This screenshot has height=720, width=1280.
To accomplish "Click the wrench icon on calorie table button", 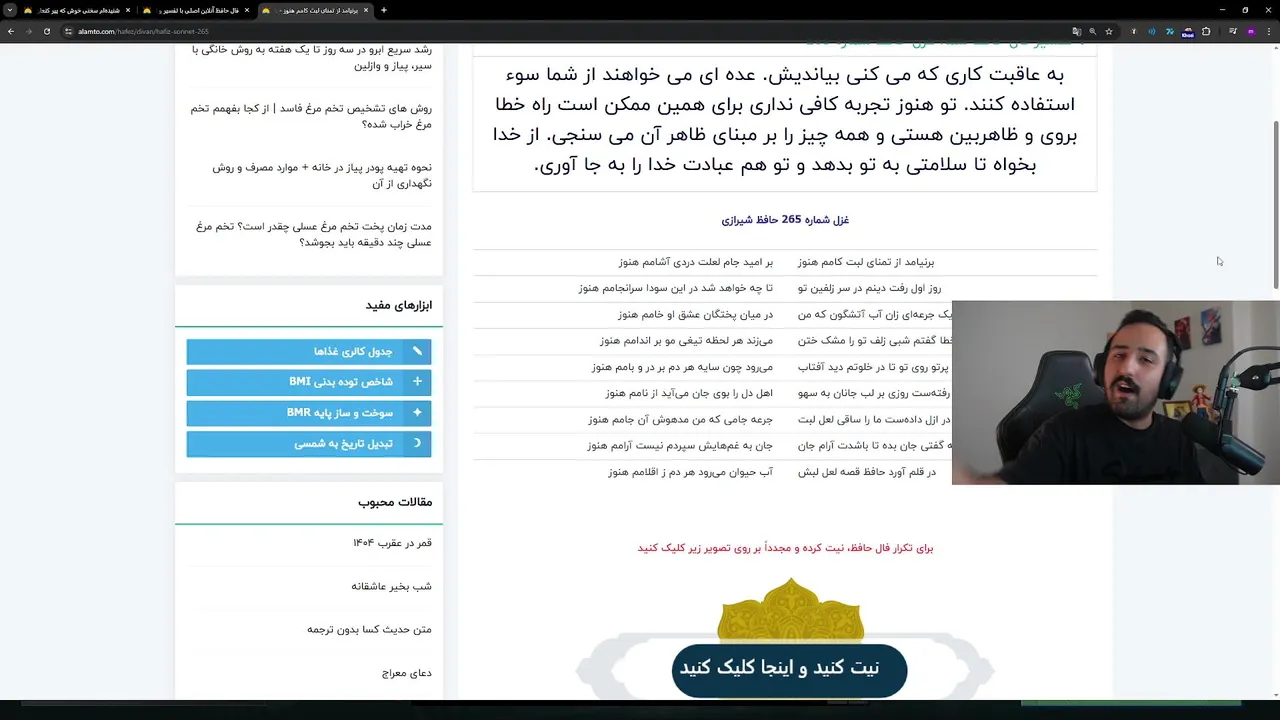I will (x=417, y=351).
